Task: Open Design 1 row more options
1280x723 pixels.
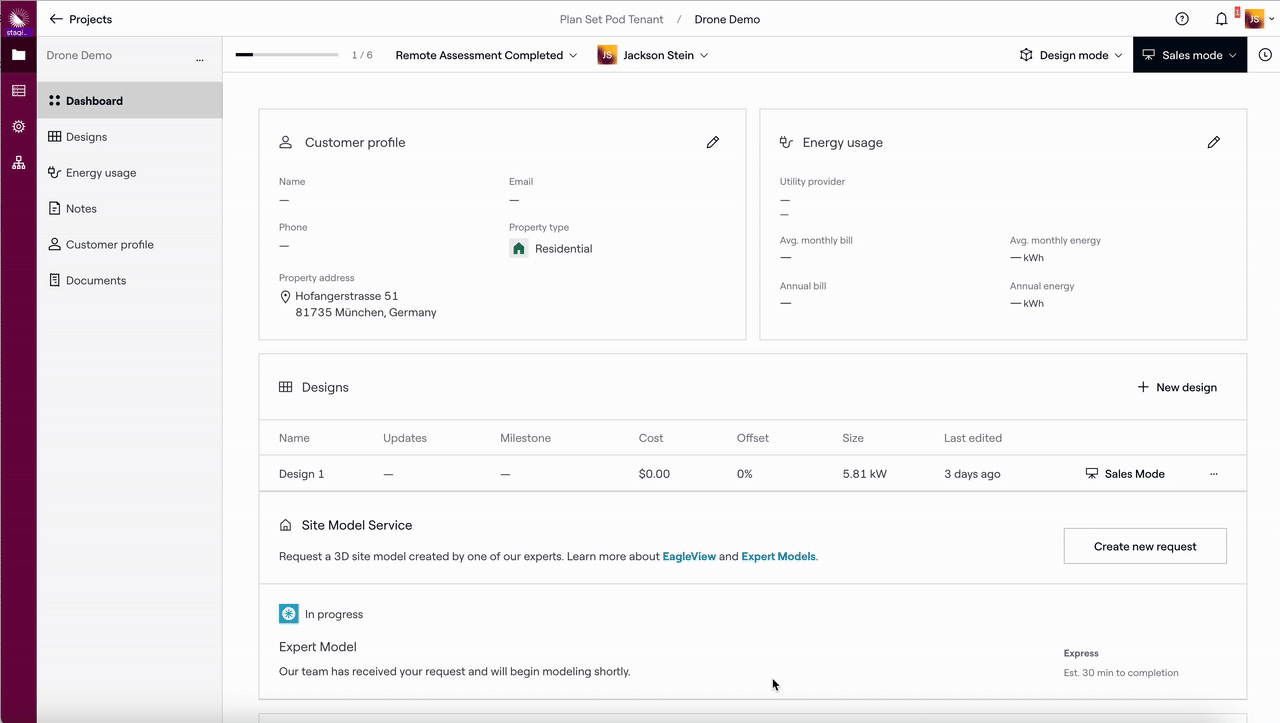Action: [x=1214, y=474]
